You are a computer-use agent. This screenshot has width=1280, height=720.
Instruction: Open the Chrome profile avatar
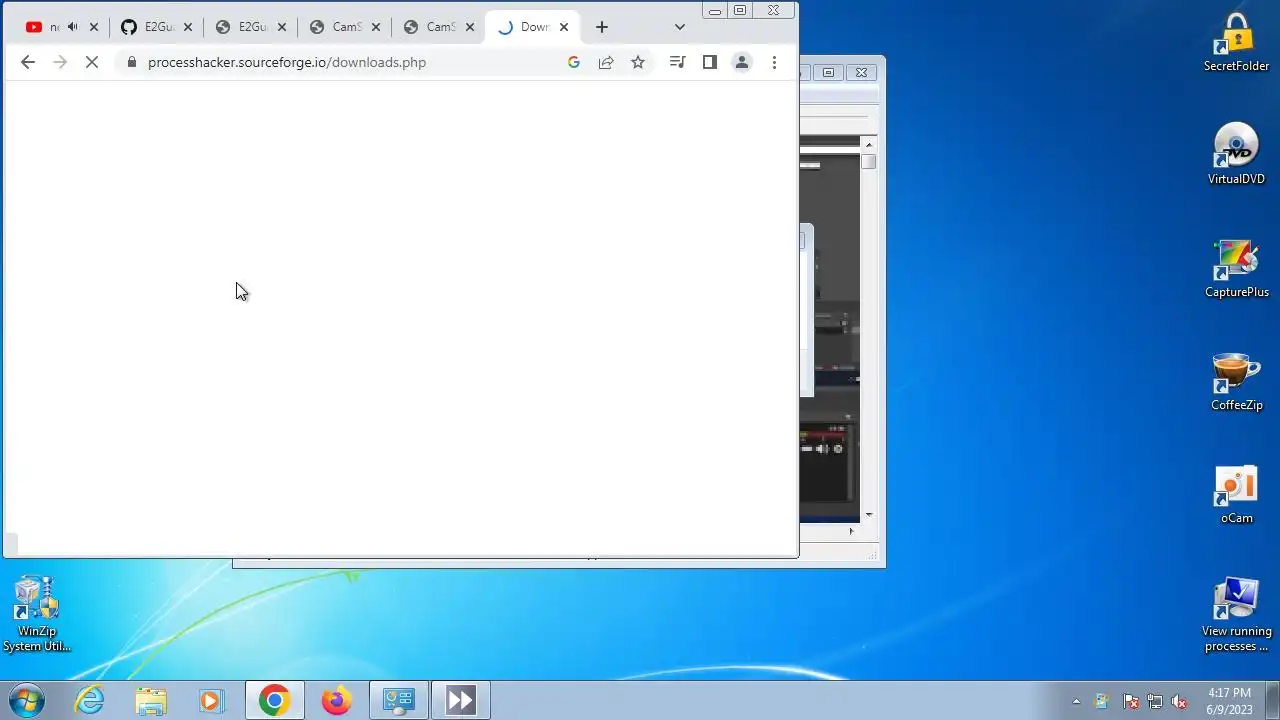tap(742, 62)
